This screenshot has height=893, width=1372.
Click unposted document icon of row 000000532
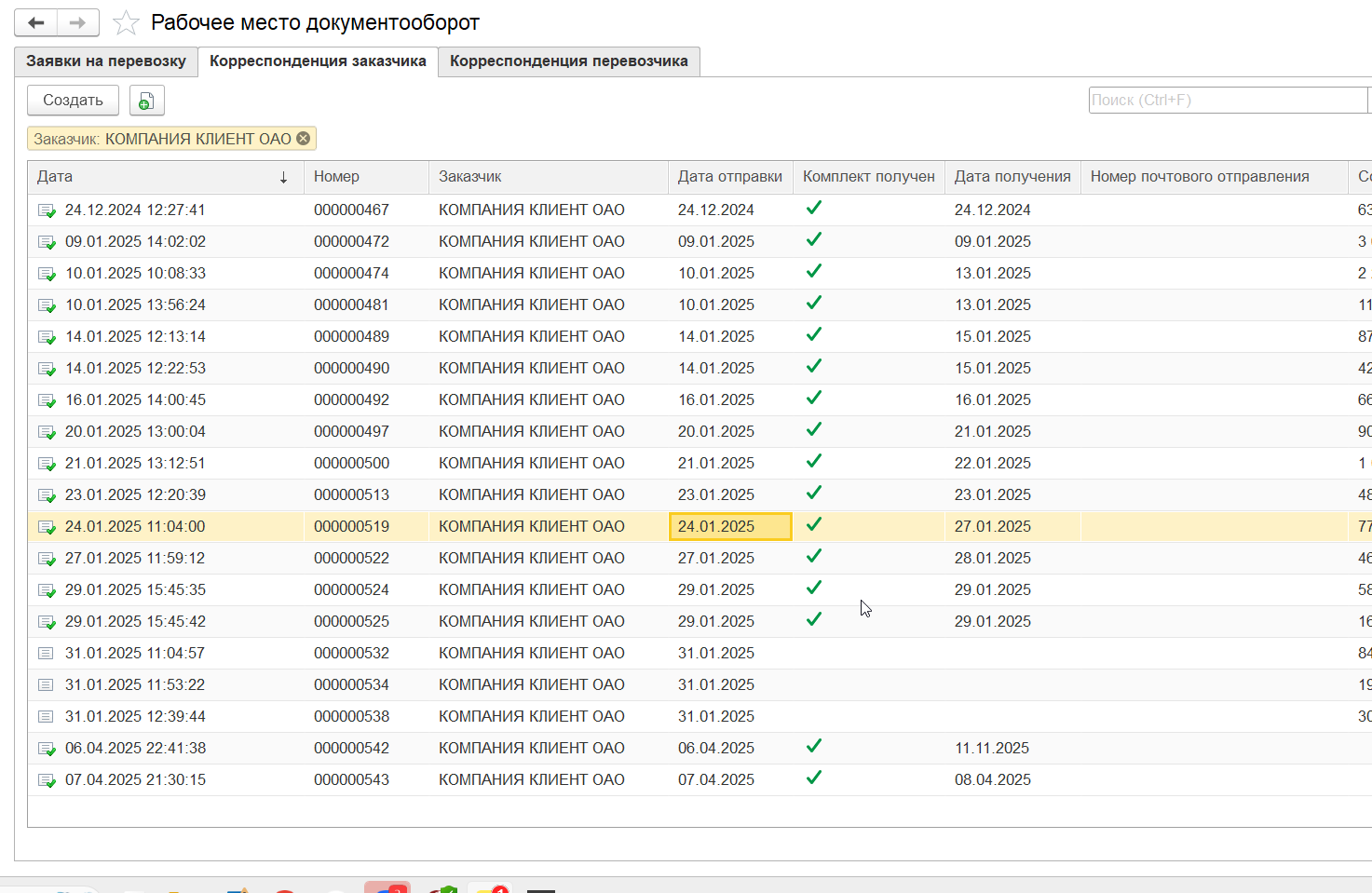[45, 654]
